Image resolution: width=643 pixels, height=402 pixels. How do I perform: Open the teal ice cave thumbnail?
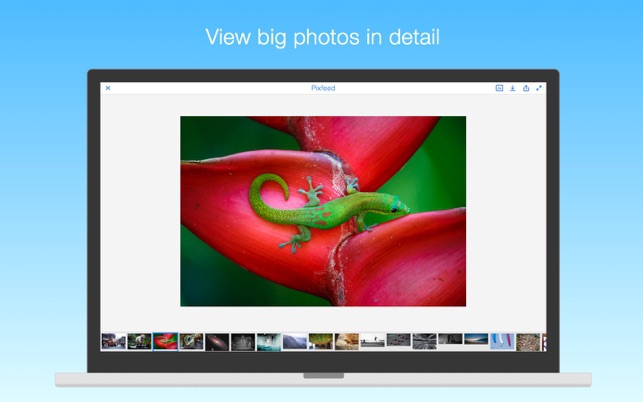coord(269,342)
